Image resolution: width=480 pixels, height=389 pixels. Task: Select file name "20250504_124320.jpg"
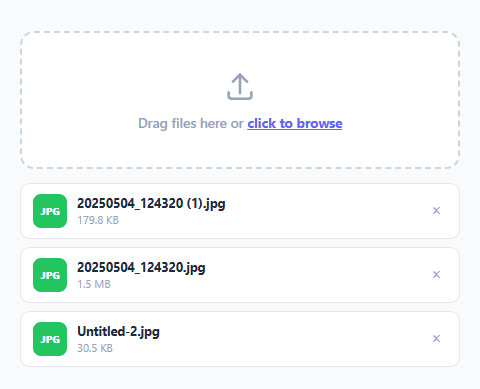(141, 267)
